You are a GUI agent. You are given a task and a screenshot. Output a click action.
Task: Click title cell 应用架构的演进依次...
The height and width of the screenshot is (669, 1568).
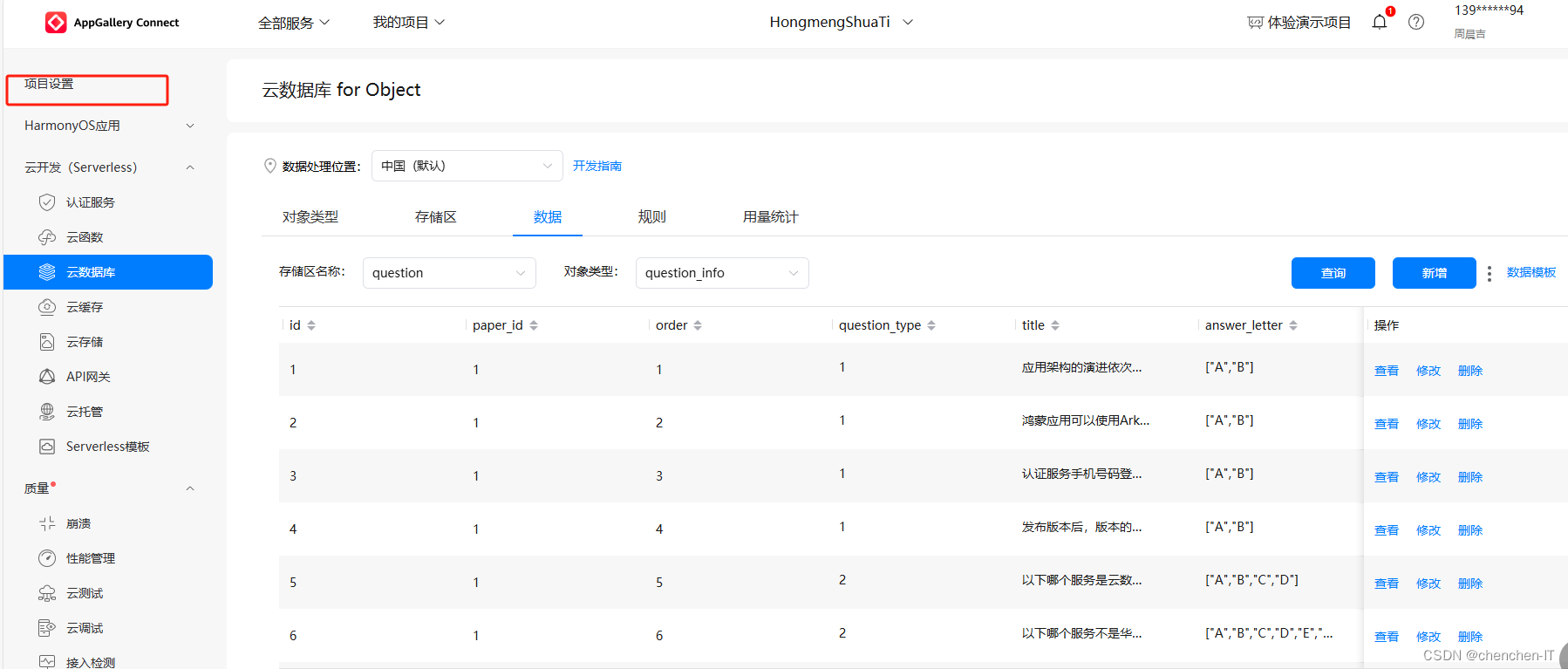[1081, 367]
